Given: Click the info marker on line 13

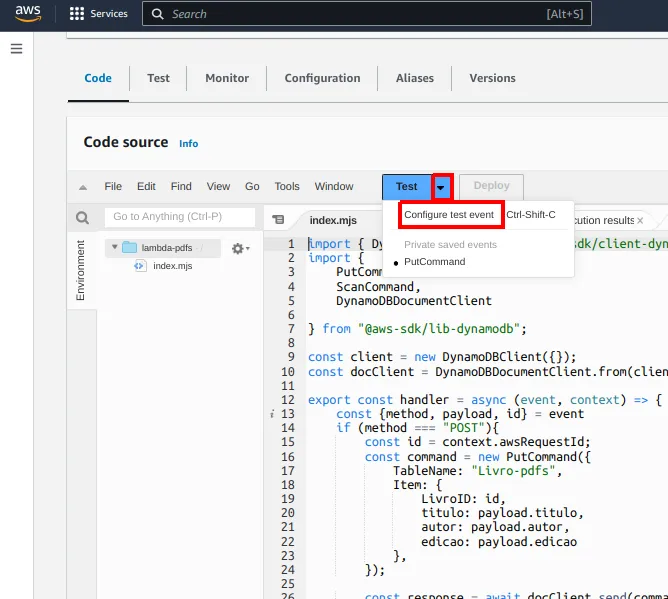Looking at the screenshot, I should click(272, 414).
